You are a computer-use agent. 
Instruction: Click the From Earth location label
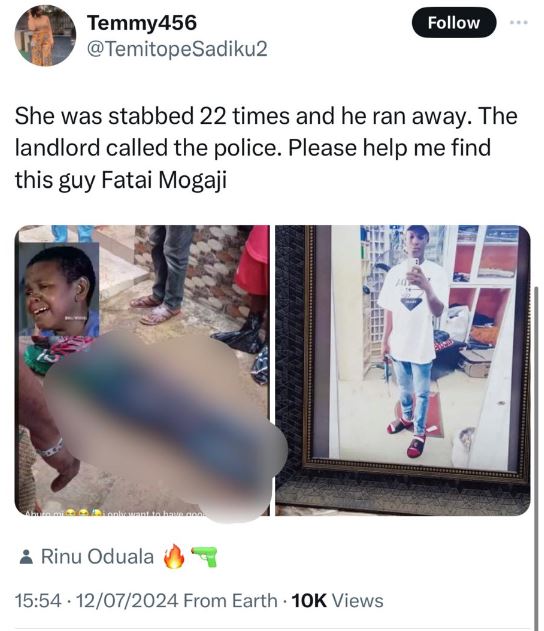point(230,601)
